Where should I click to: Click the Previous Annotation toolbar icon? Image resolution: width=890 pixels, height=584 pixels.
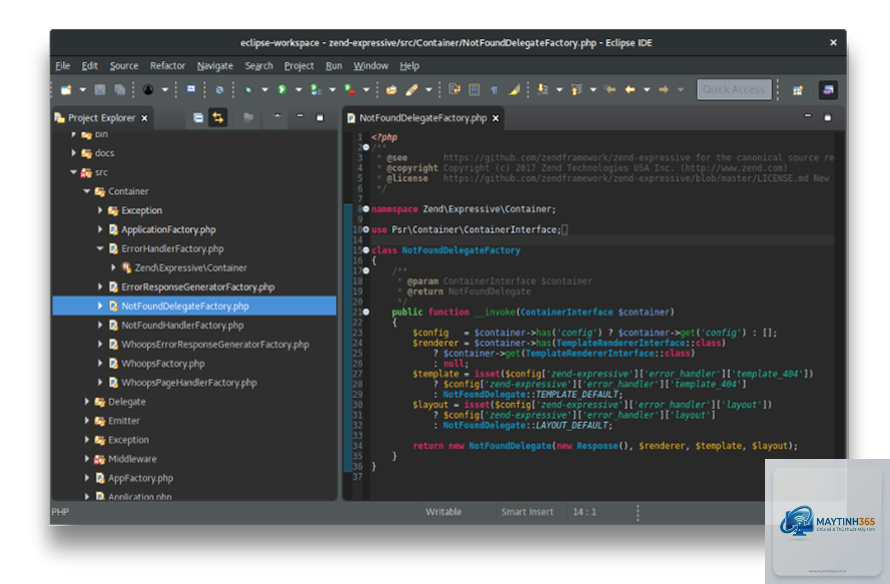click(x=576, y=90)
